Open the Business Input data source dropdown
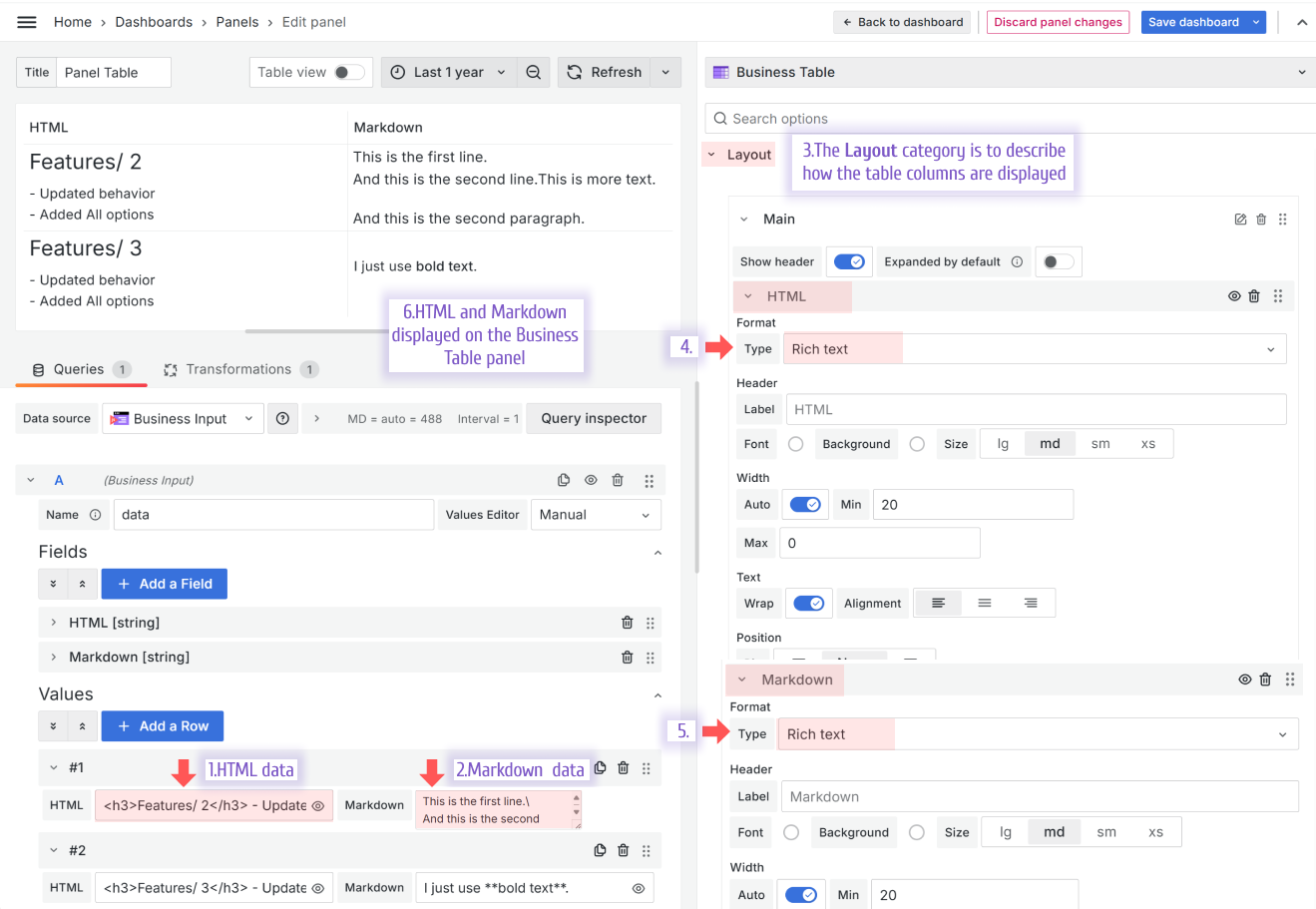Screen dimensions: 1316x909 click(184, 419)
